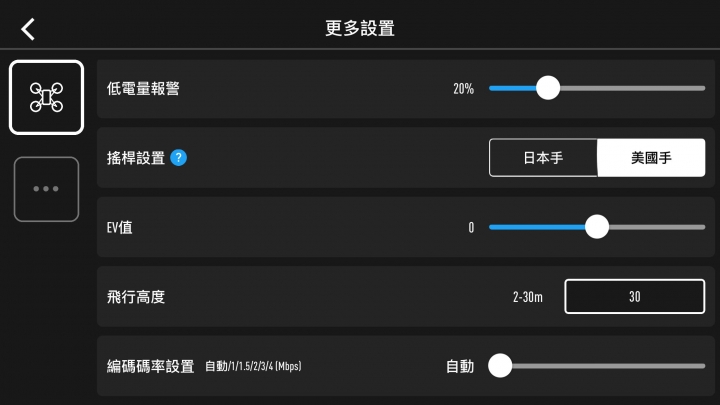Image resolution: width=720 pixels, height=405 pixels.
Task: Open the blue help icon beside 搖桿設置
Action: (x=179, y=158)
